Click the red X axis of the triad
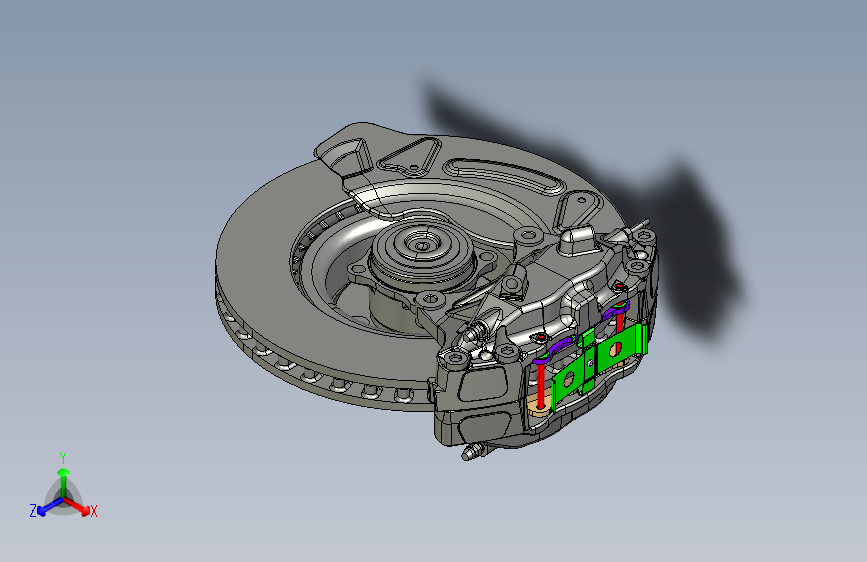This screenshot has height=562, width=867. tap(77, 506)
